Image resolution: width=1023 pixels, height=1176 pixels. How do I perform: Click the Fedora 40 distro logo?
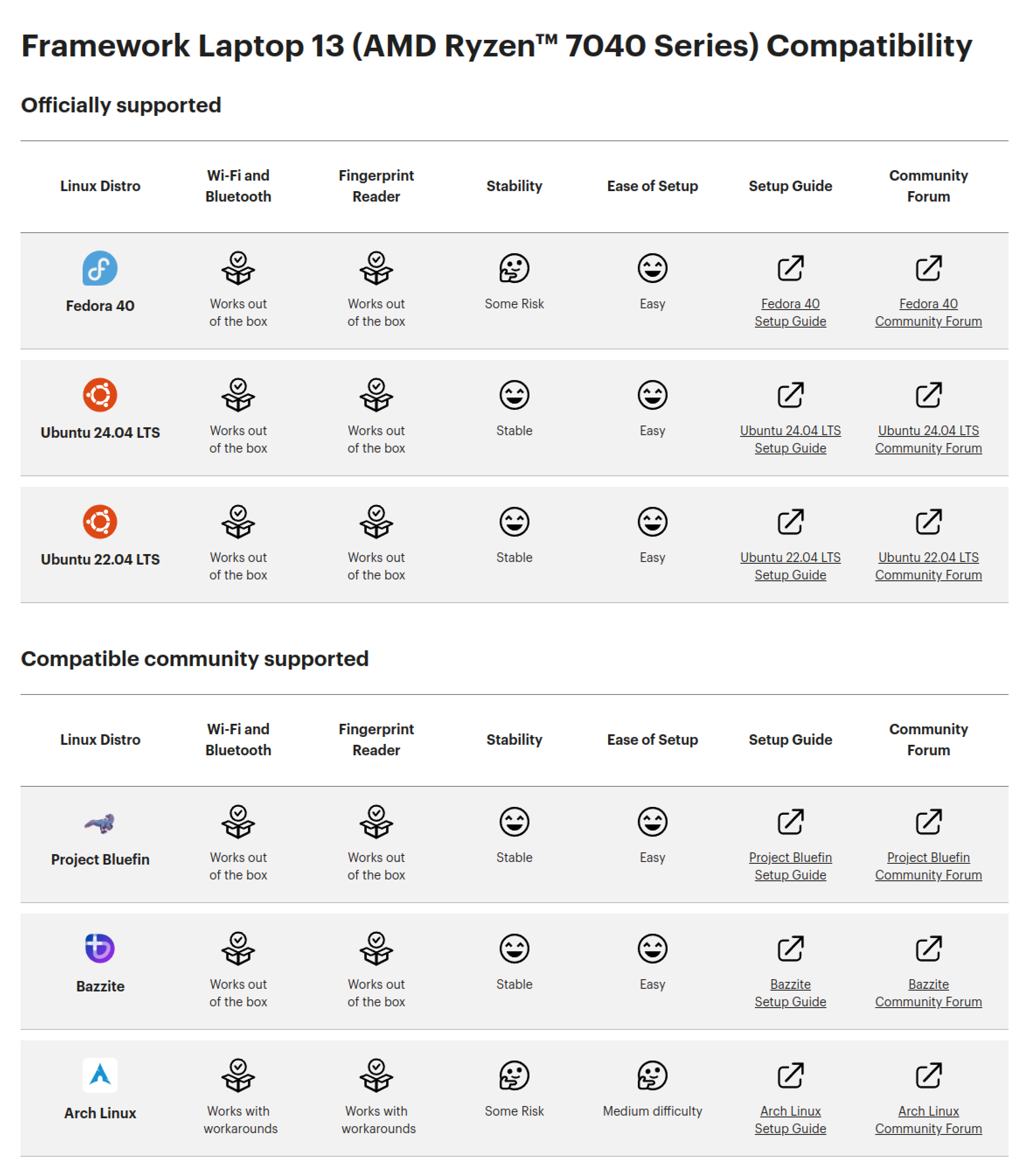click(100, 268)
